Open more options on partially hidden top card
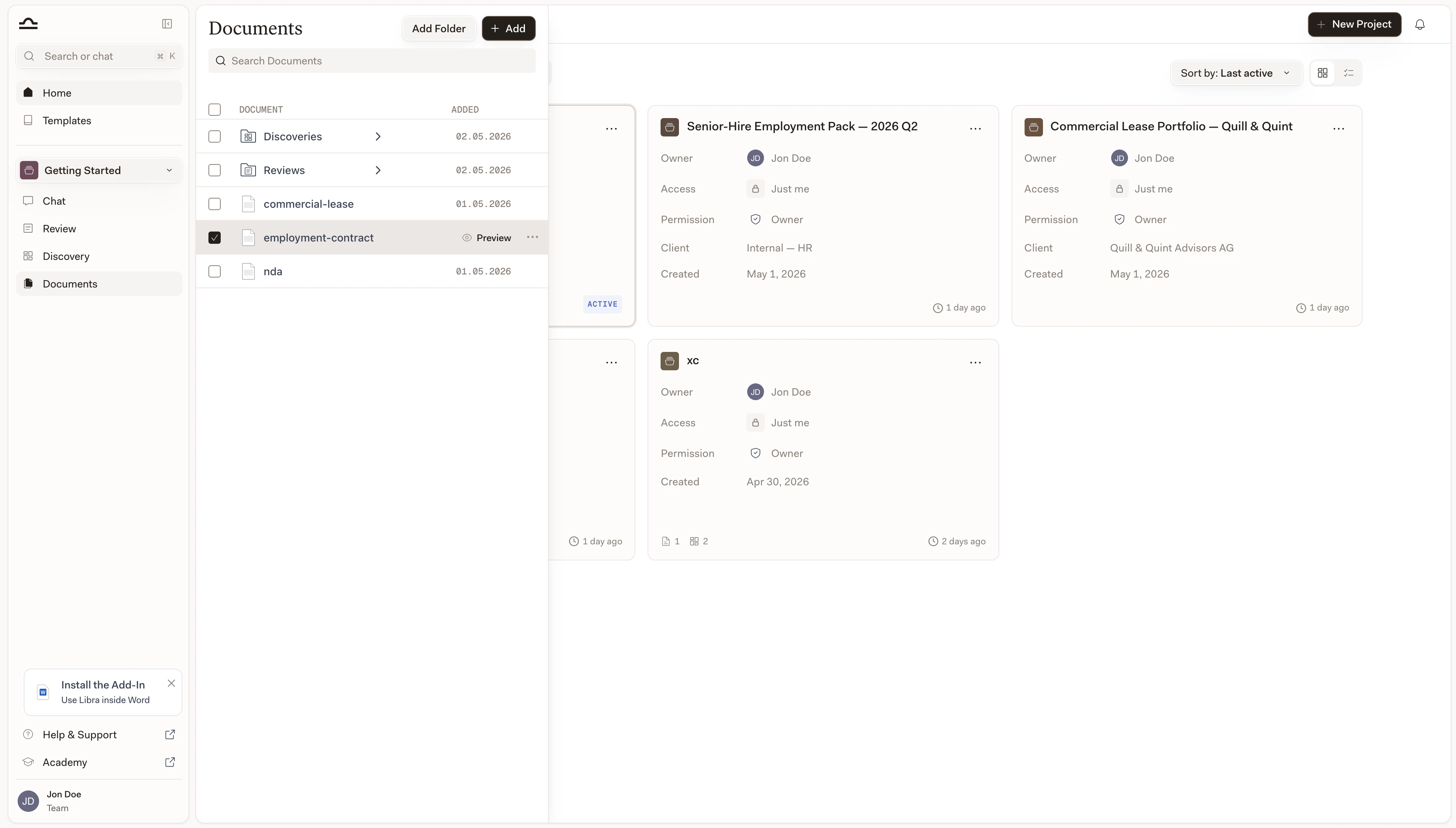1456x828 pixels. pyautogui.click(x=612, y=128)
